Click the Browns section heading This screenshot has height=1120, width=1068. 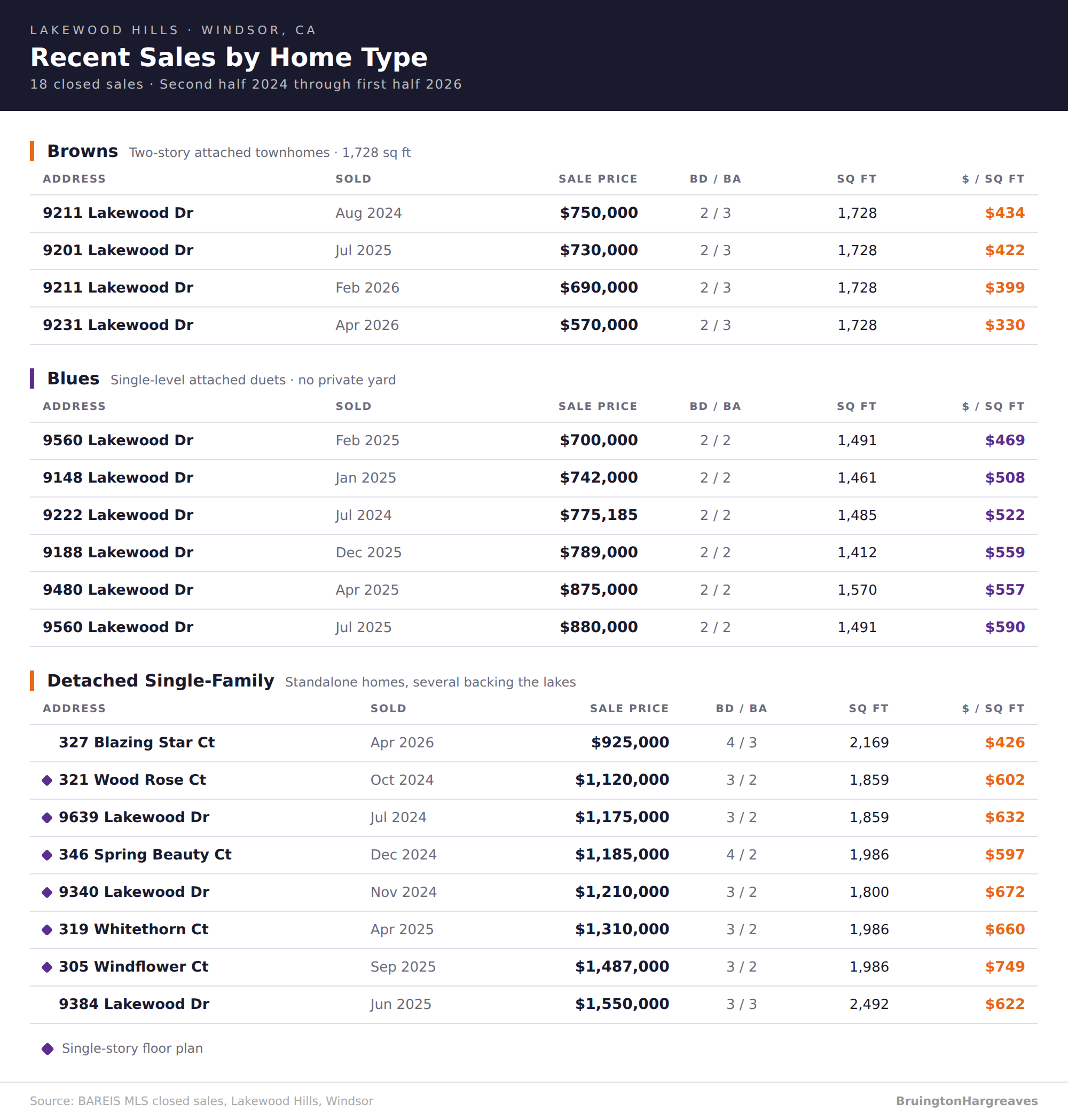[83, 152]
